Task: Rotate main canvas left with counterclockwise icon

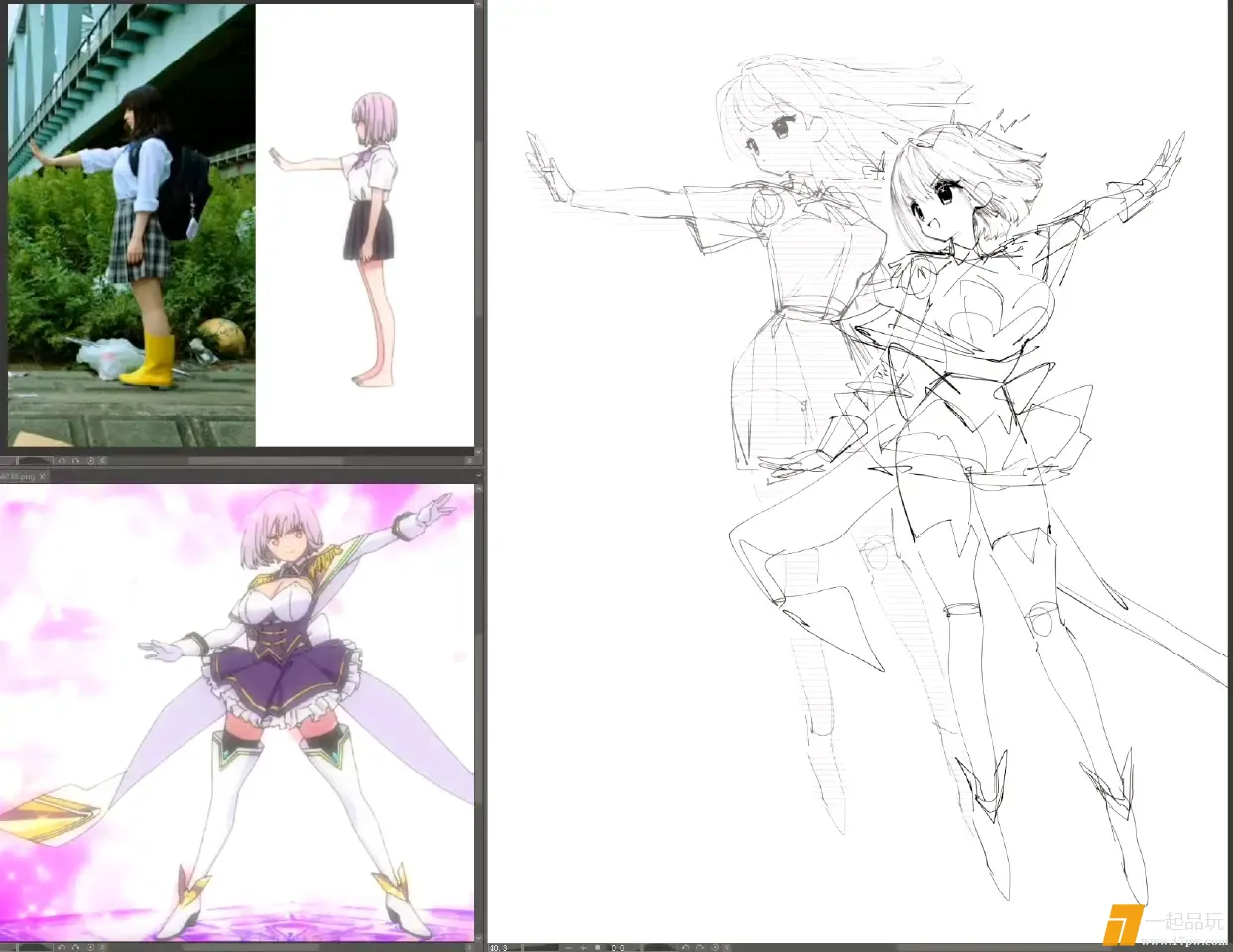Action: 685,948
